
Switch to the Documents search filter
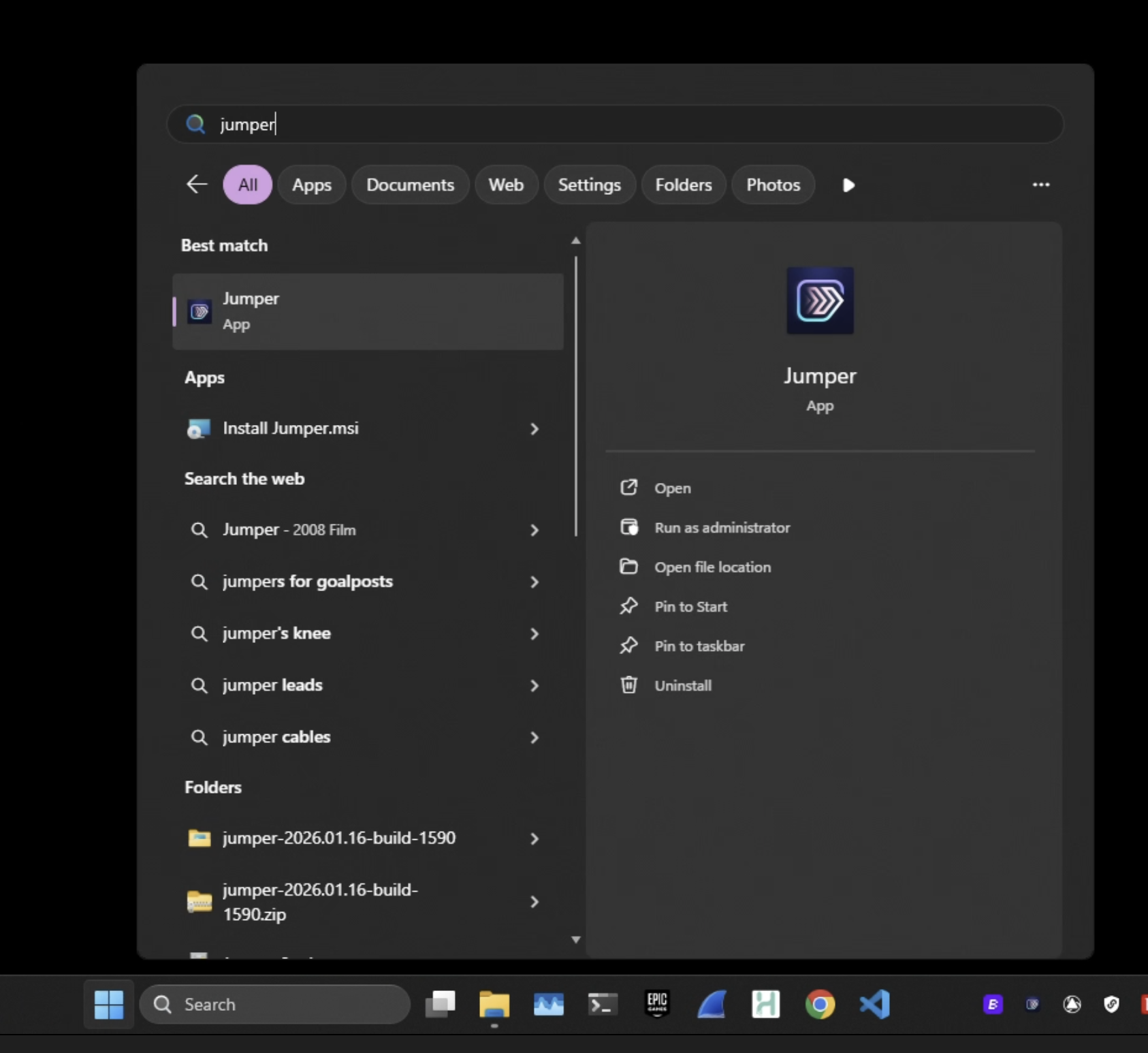click(x=410, y=185)
